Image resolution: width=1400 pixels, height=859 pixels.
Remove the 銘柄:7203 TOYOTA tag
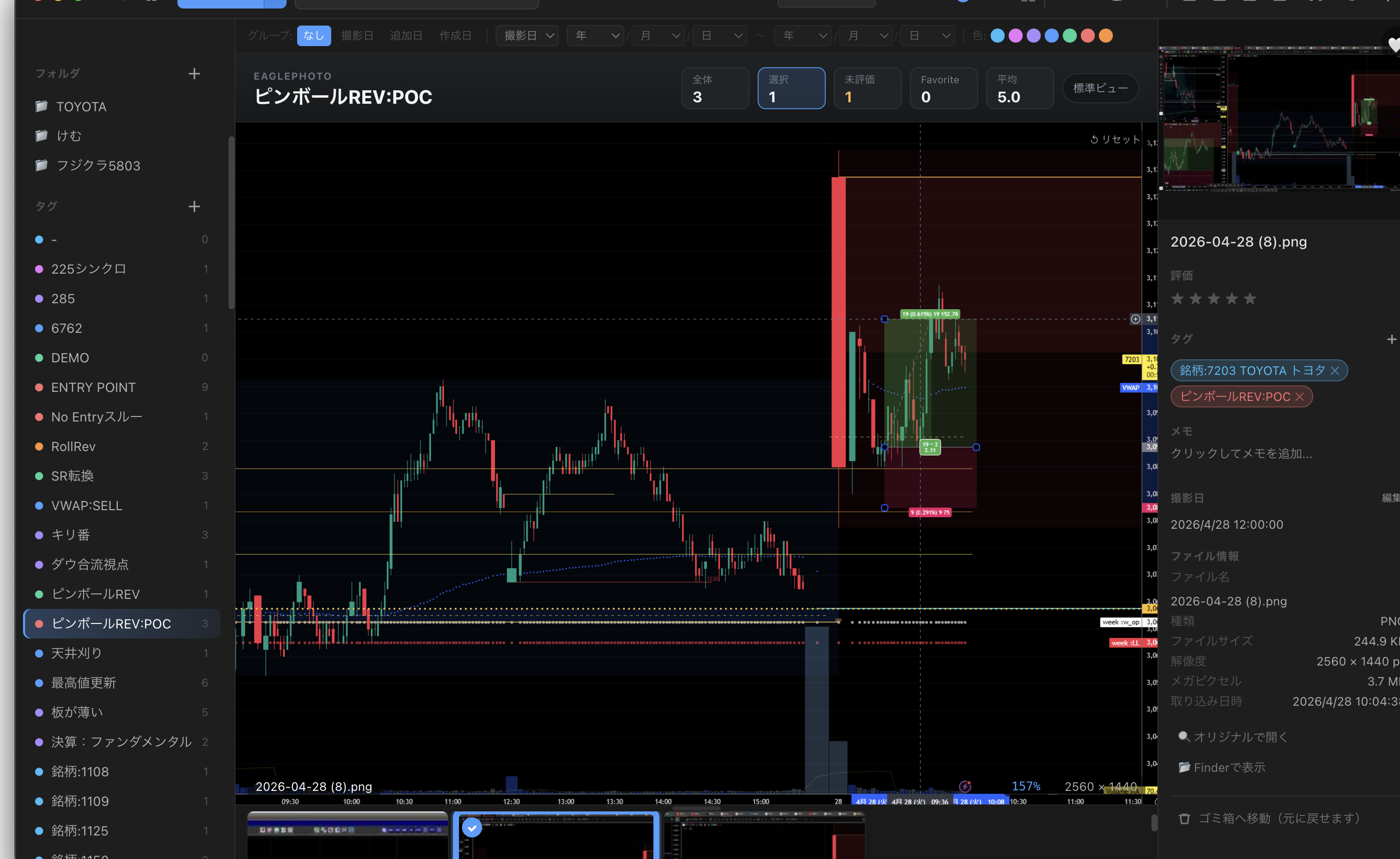point(1335,371)
